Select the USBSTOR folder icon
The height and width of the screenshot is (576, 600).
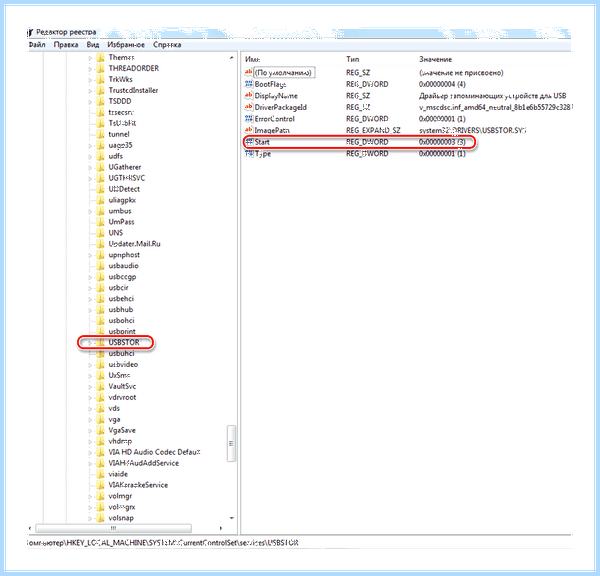click(100, 342)
